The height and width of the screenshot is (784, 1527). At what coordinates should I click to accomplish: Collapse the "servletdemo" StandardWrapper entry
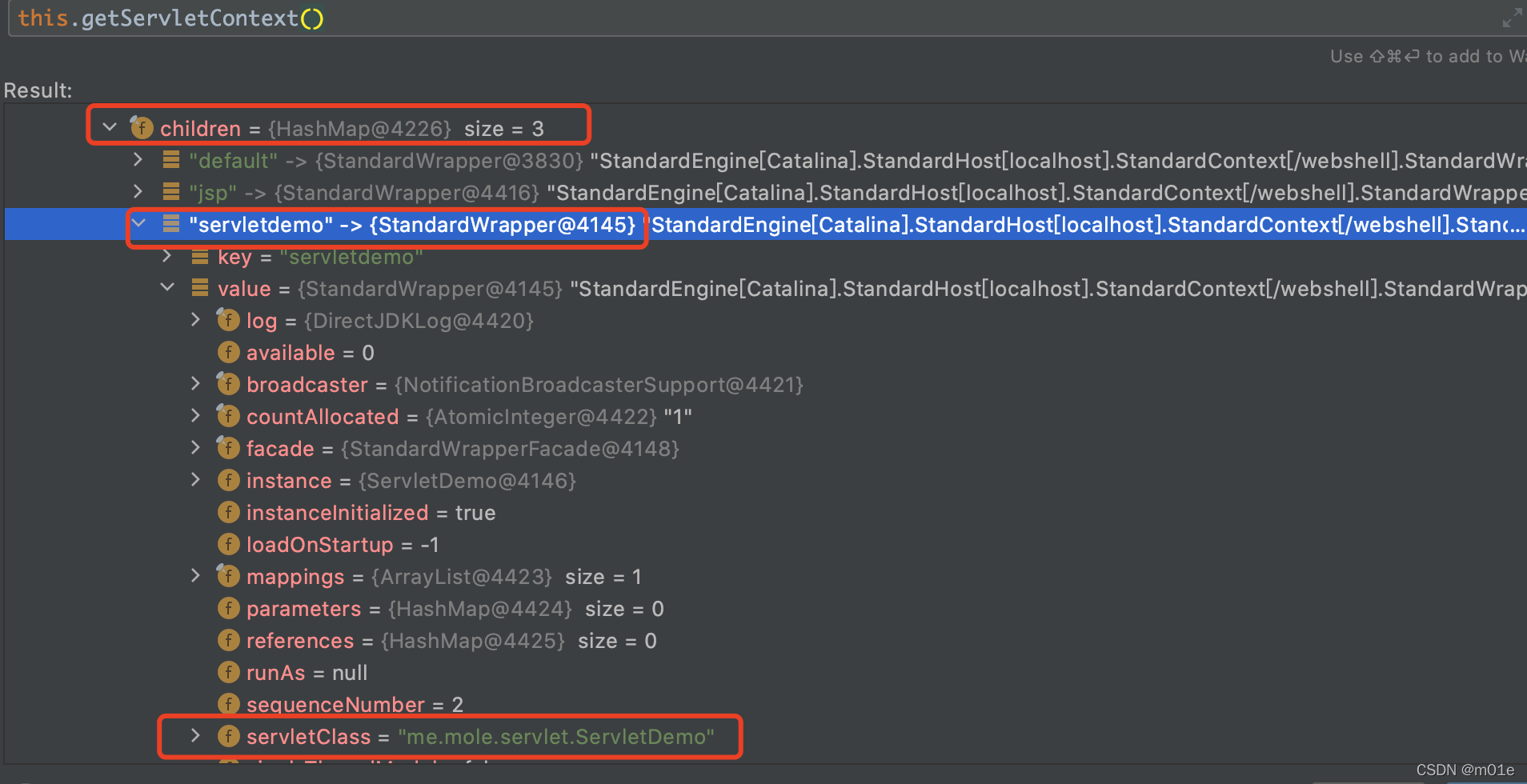pos(139,223)
